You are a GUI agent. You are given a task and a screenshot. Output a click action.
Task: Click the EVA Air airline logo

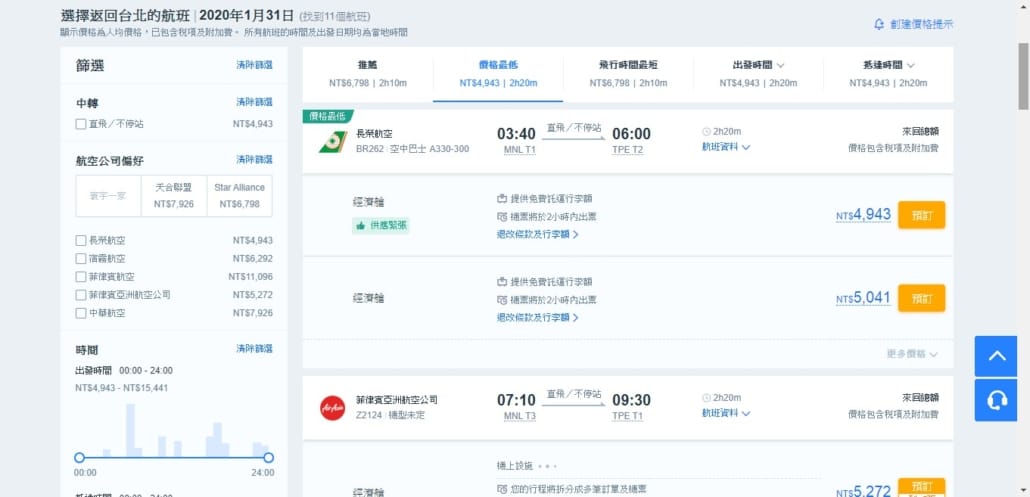pyautogui.click(x=332, y=142)
